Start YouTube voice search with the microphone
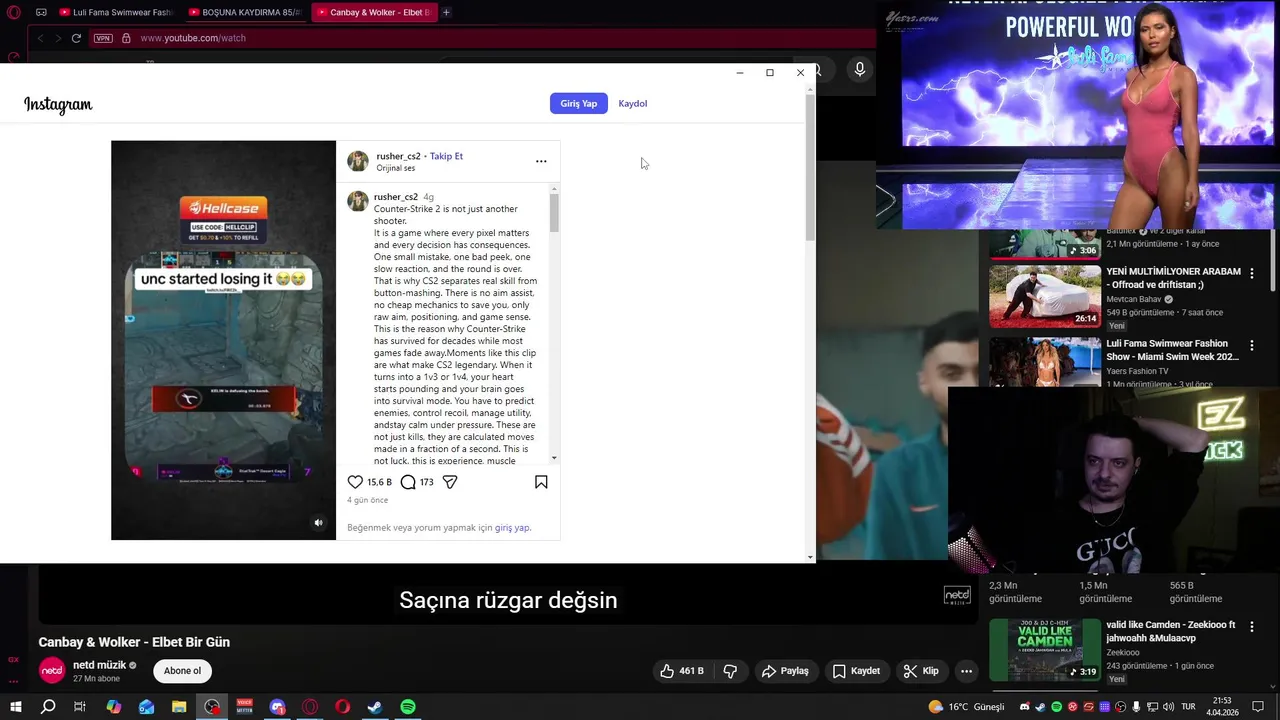Viewport: 1280px width, 720px height. pos(859,69)
